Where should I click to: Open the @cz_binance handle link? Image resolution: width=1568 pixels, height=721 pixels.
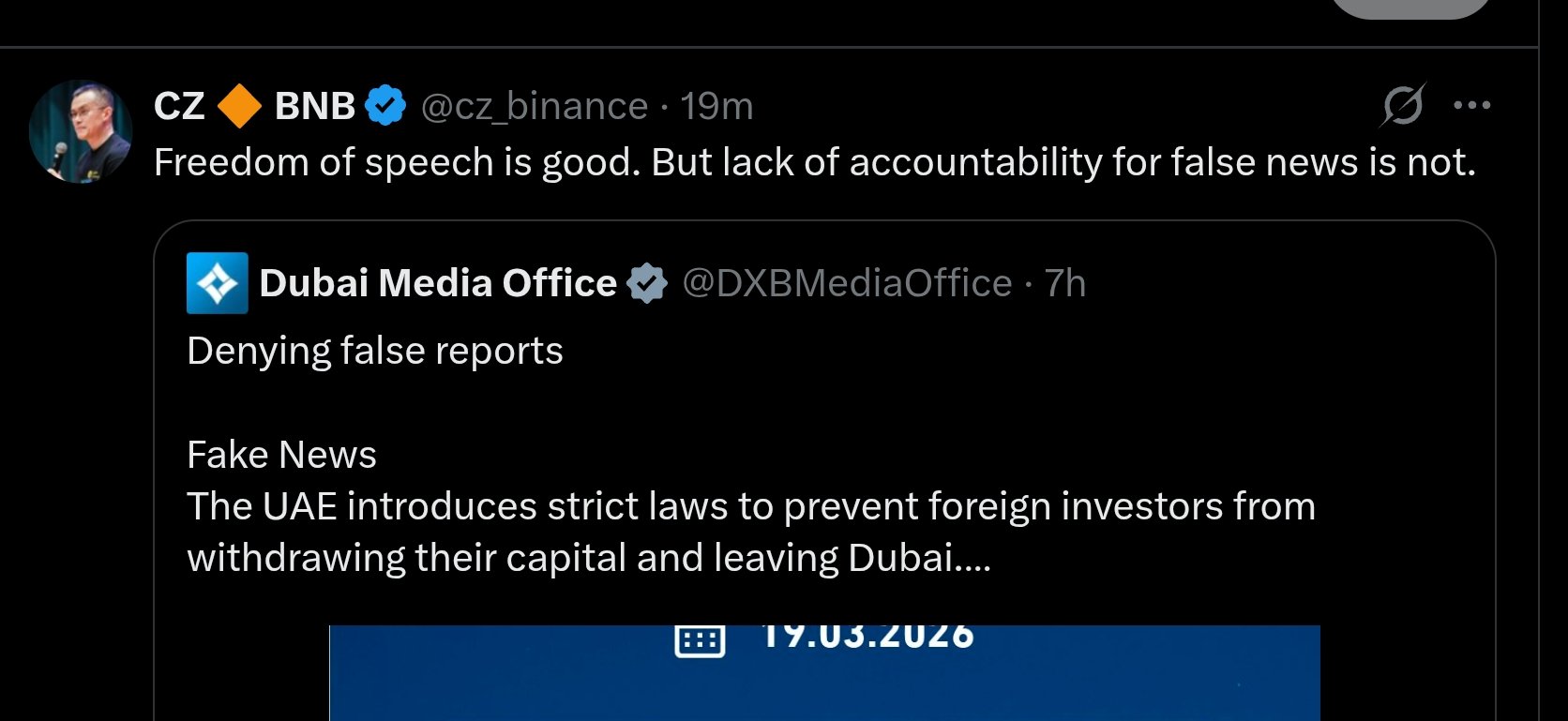pyautogui.click(x=535, y=106)
